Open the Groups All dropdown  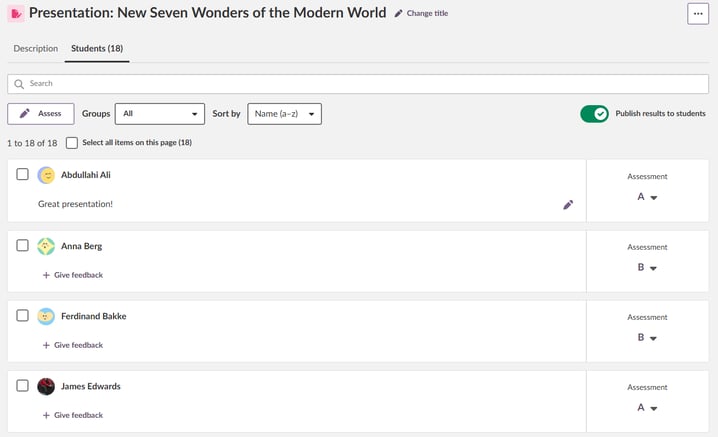click(160, 114)
